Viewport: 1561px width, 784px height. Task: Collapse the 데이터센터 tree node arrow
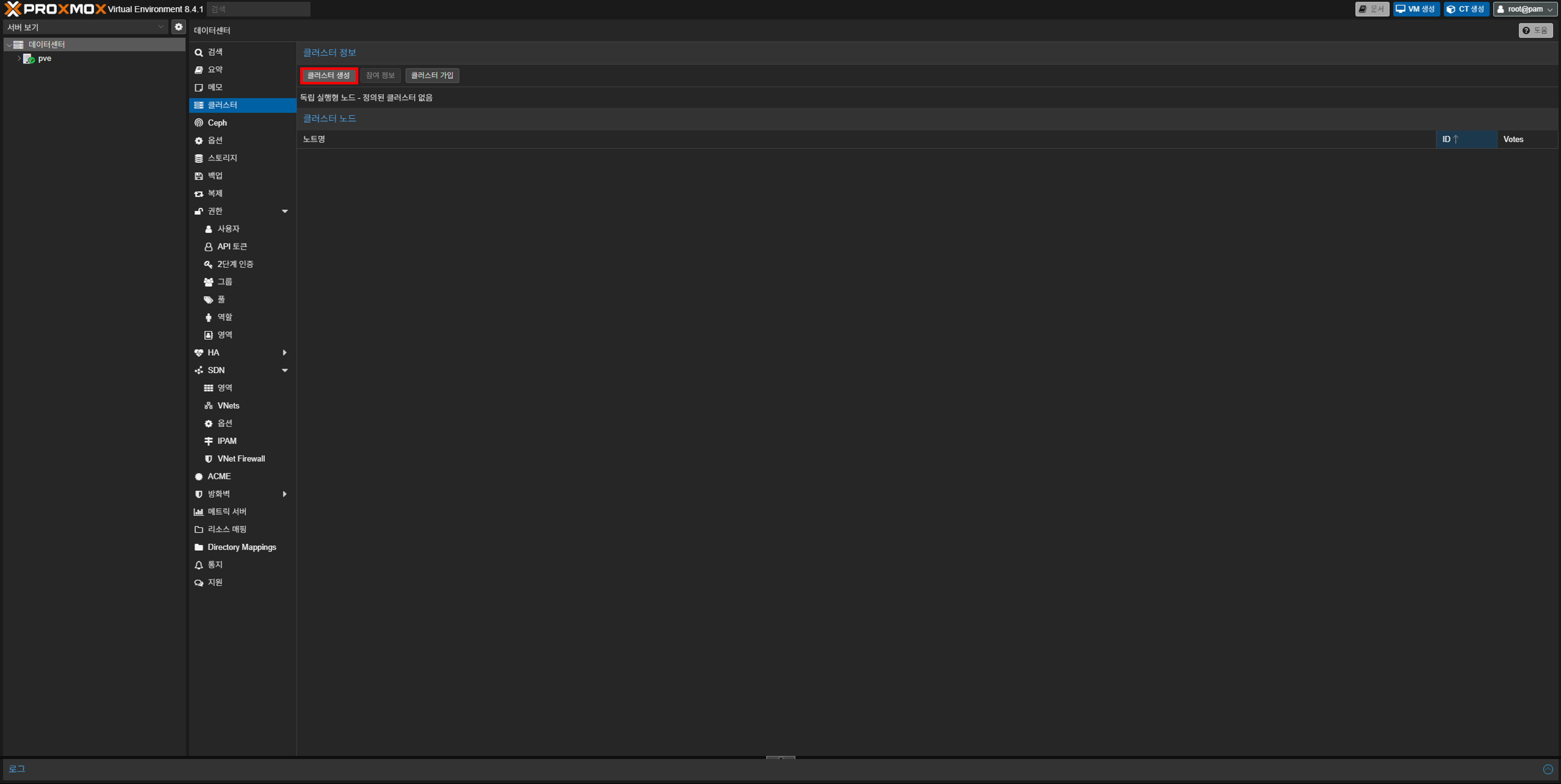pyautogui.click(x=9, y=45)
